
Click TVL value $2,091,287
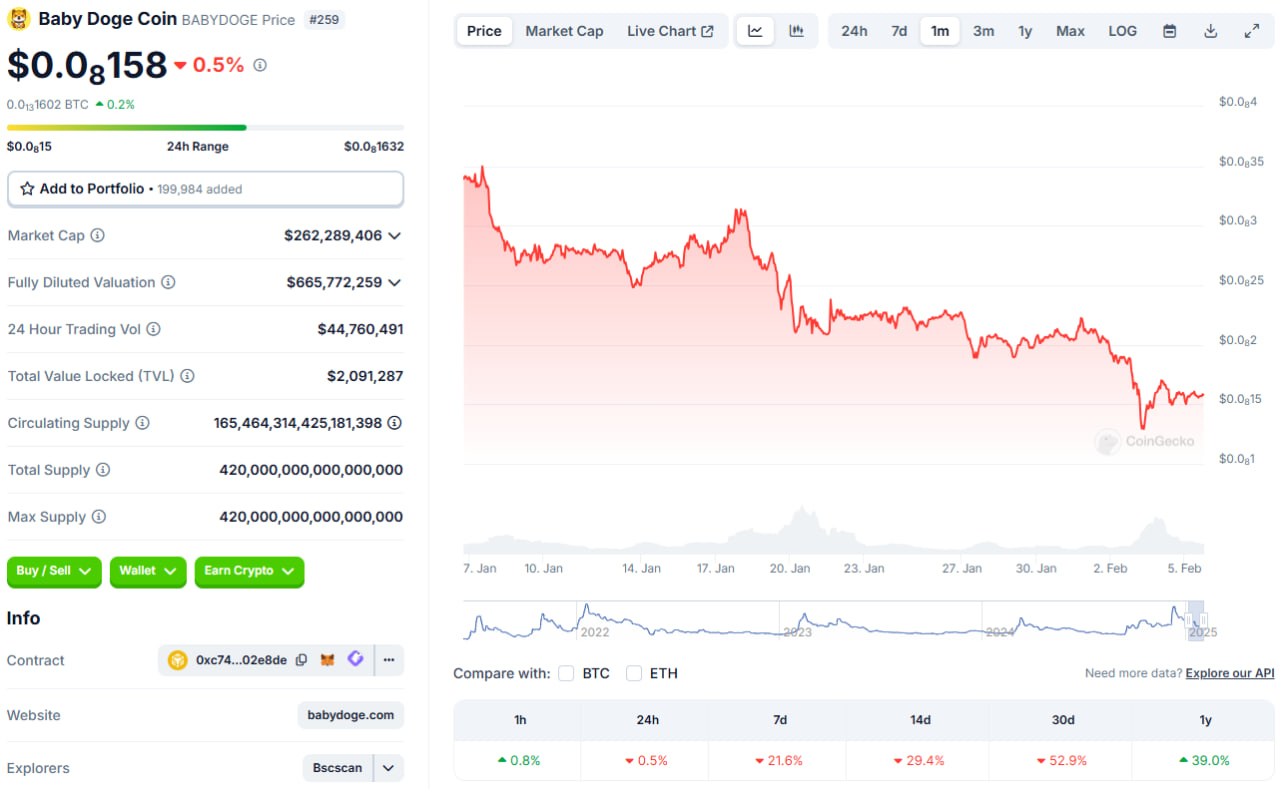(x=365, y=376)
